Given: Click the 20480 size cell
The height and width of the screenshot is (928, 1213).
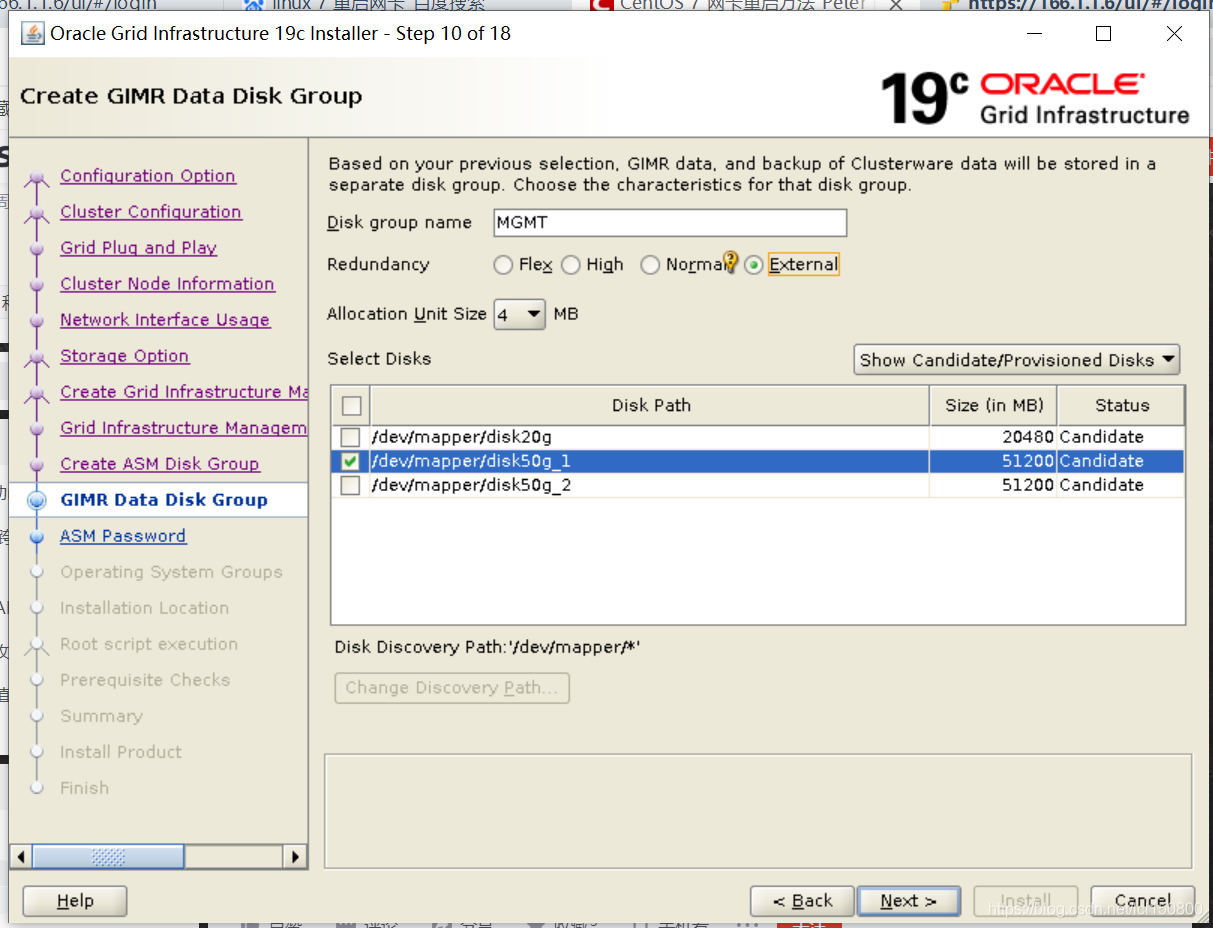Looking at the screenshot, I should pyautogui.click(x=993, y=437).
